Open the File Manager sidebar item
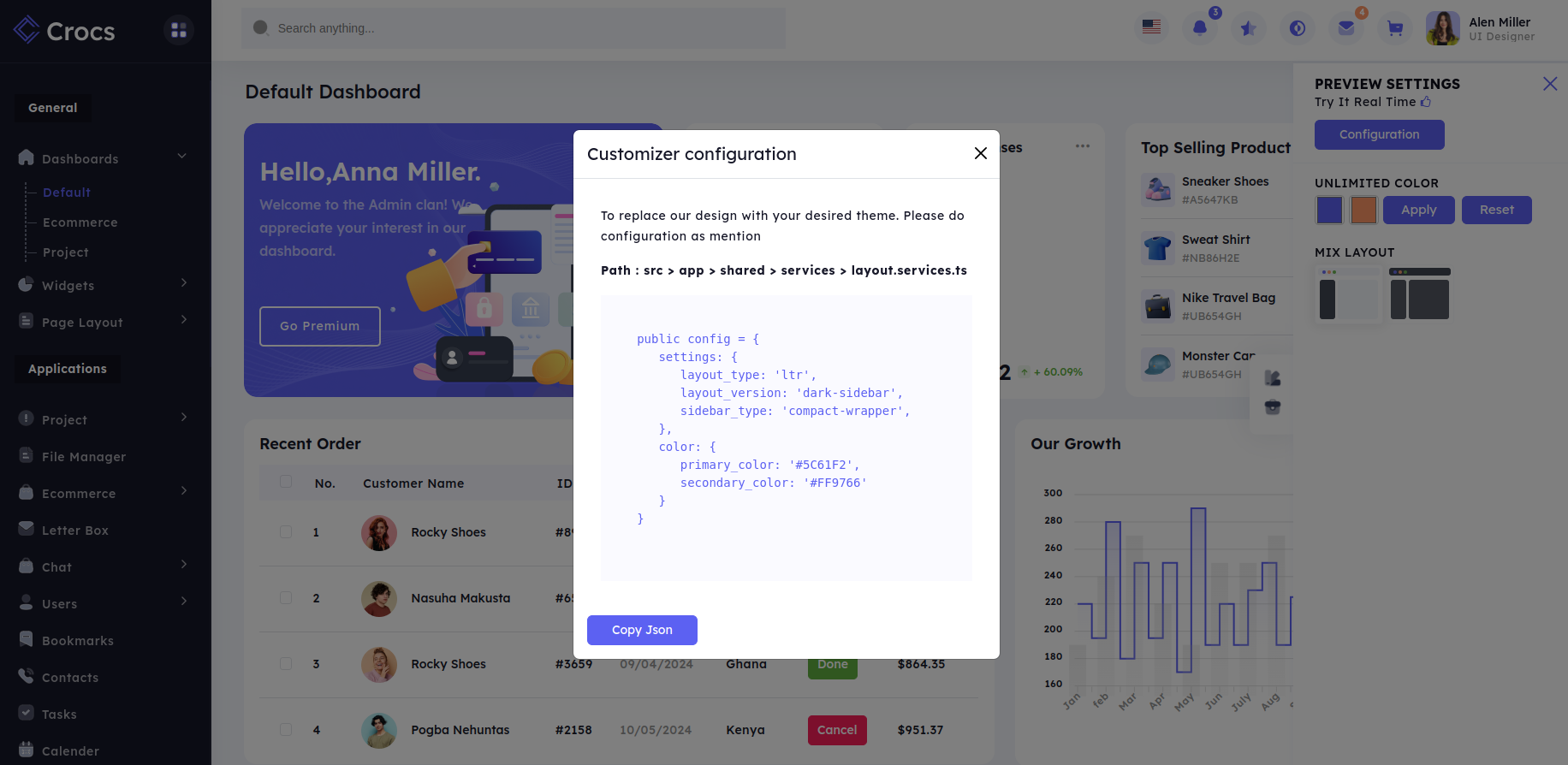The width and height of the screenshot is (1568, 765). 84,457
